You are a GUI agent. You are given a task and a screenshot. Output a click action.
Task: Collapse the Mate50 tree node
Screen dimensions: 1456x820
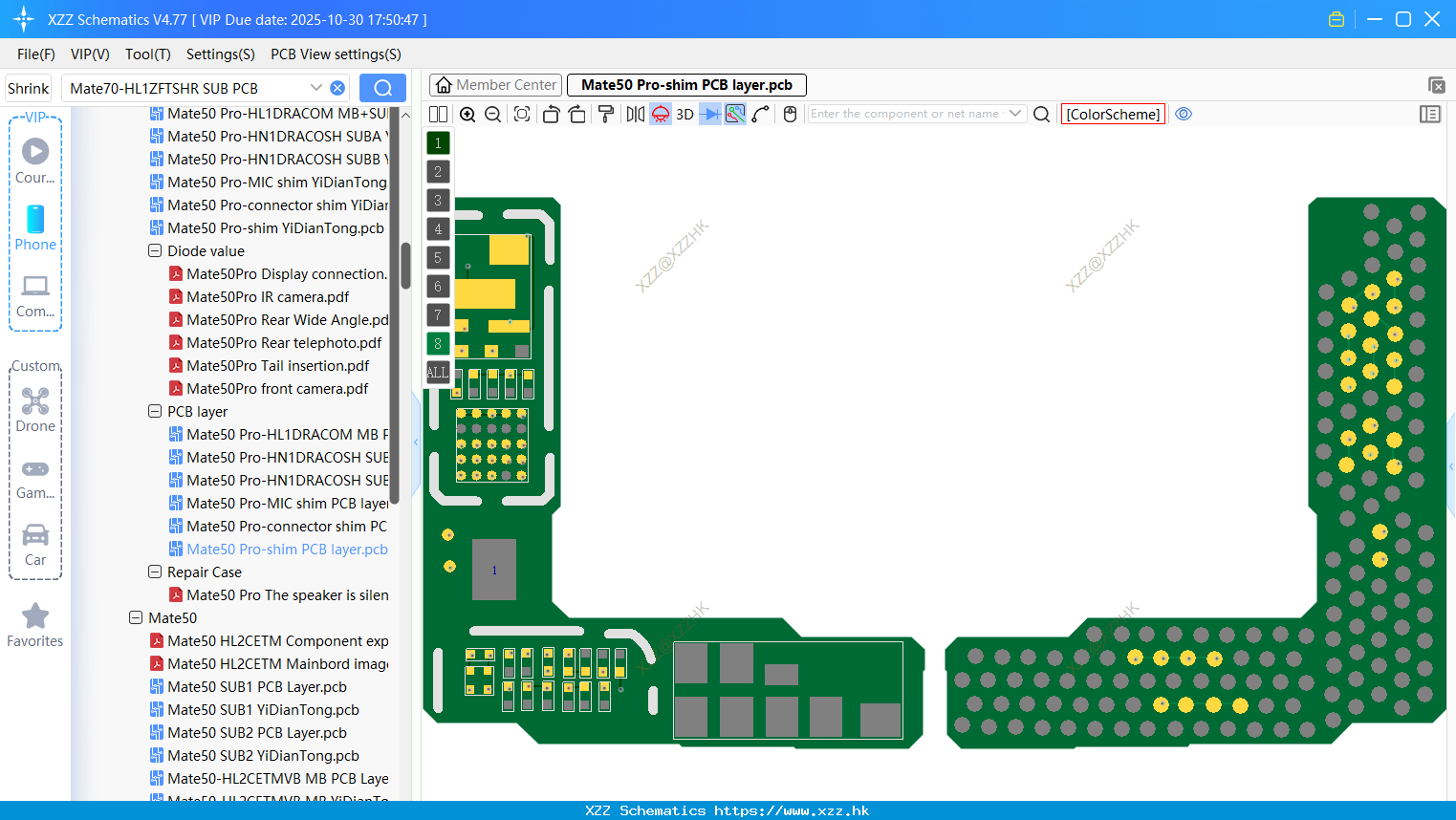pos(136,618)
